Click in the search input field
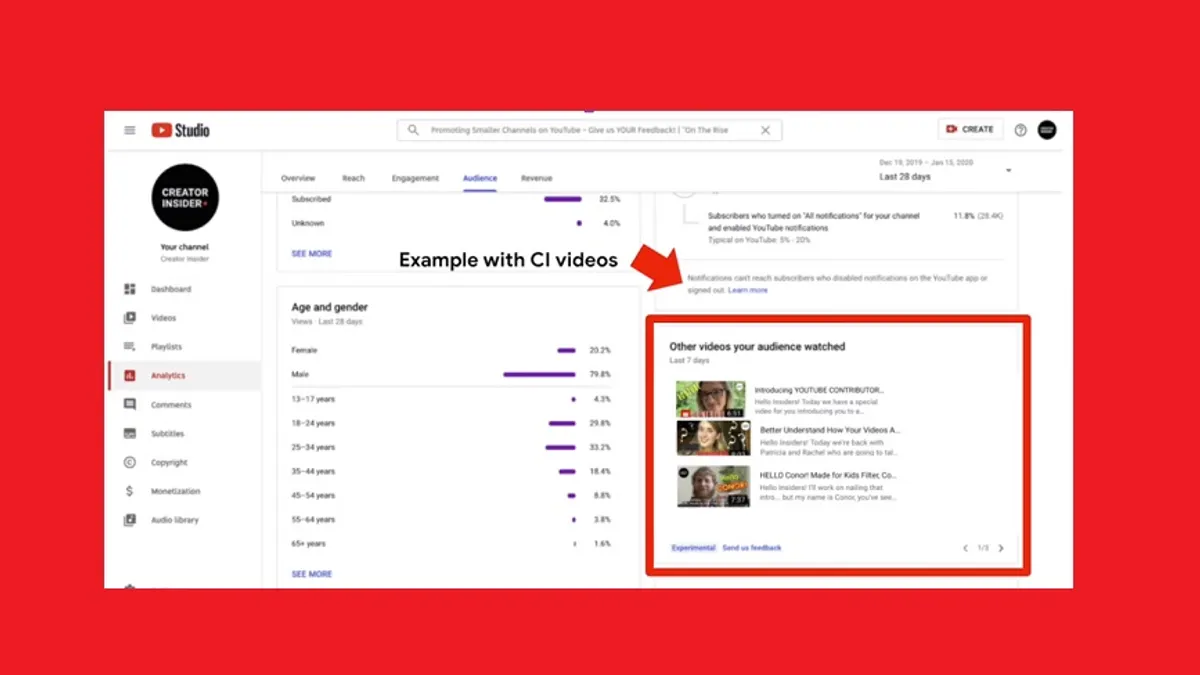The width and height of the screenshot is (1200, 675). pyautogui.click(x=590, y=130)
